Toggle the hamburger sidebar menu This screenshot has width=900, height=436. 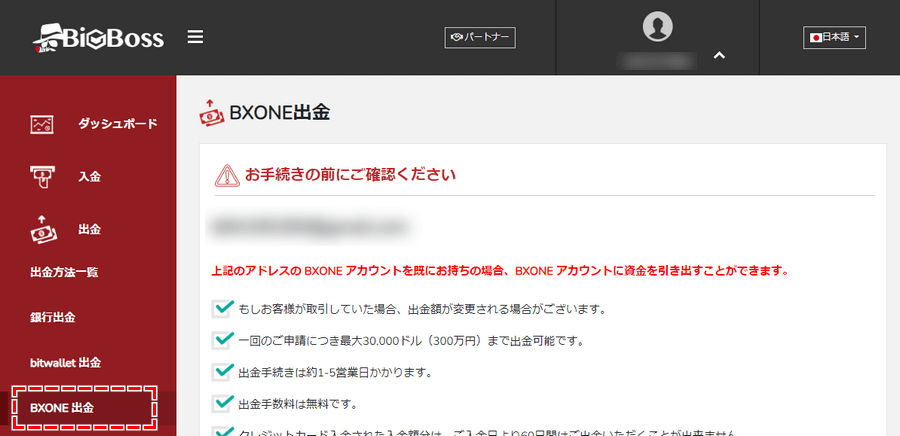(195, 38)
